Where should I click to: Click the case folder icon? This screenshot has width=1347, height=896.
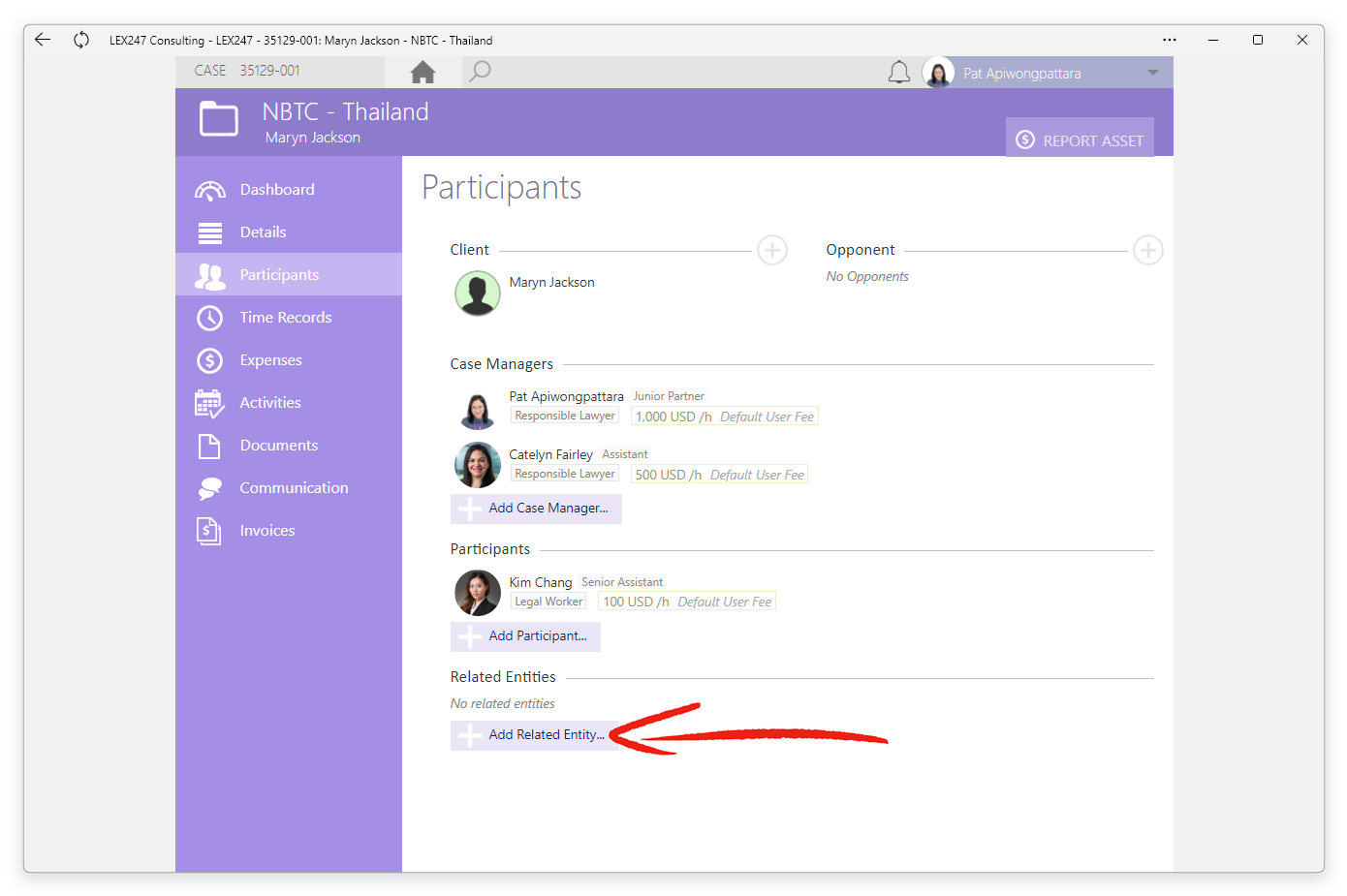click(219, 120)
